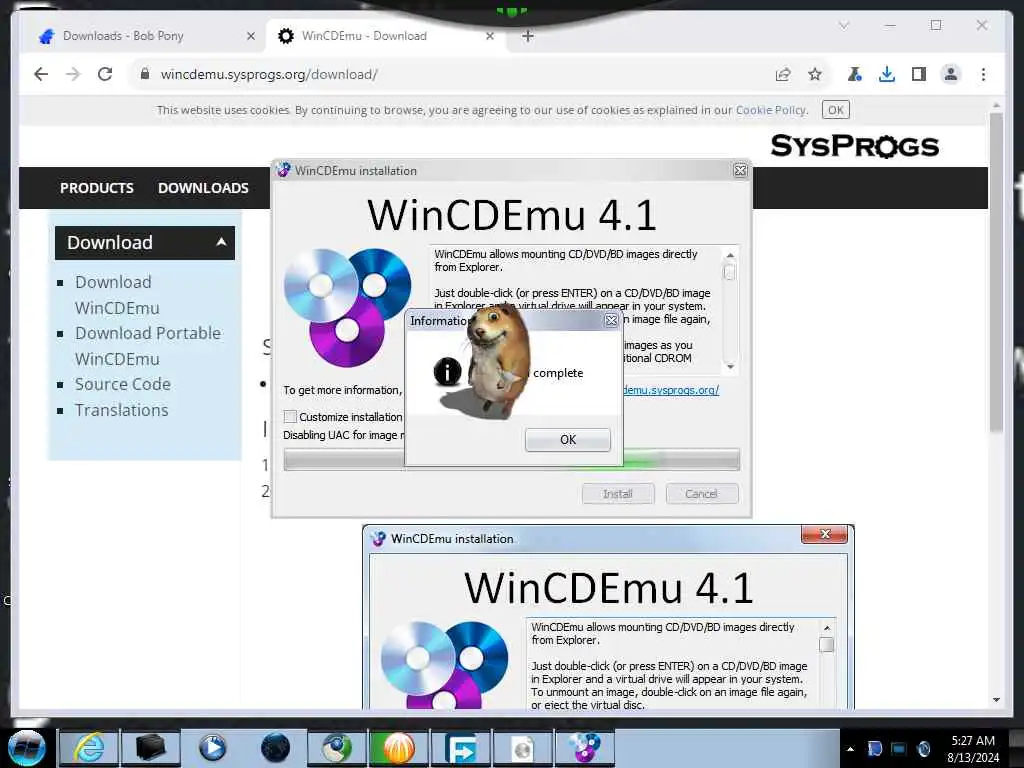Click the address bar URL
This screenshot has height=768, width=1024.
(269, 74)
